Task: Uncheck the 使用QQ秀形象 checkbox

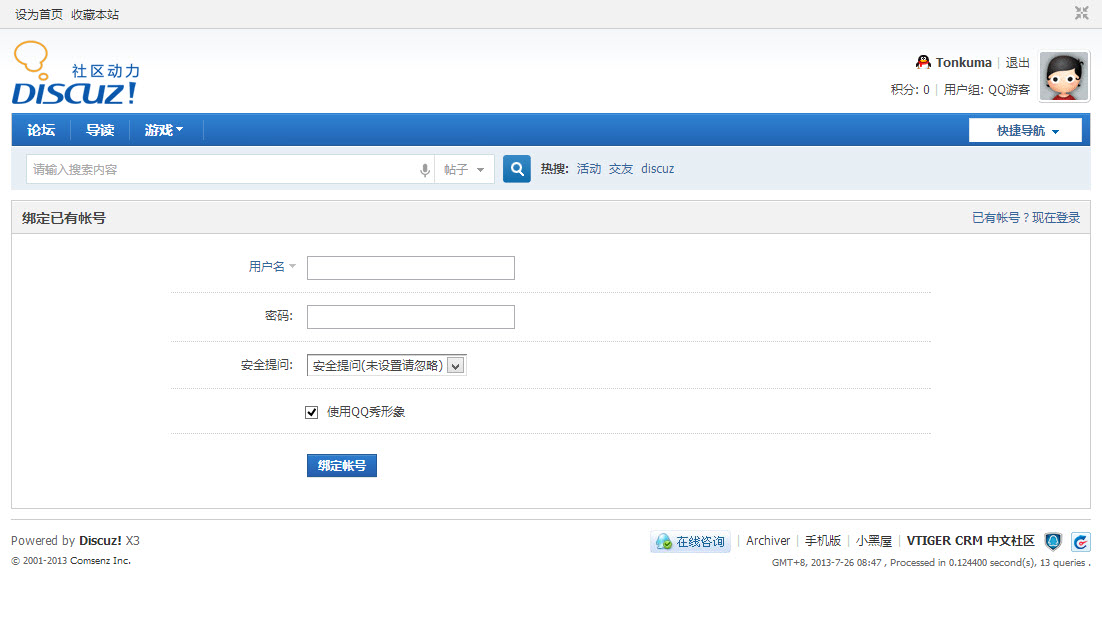Action: point(311,412)
